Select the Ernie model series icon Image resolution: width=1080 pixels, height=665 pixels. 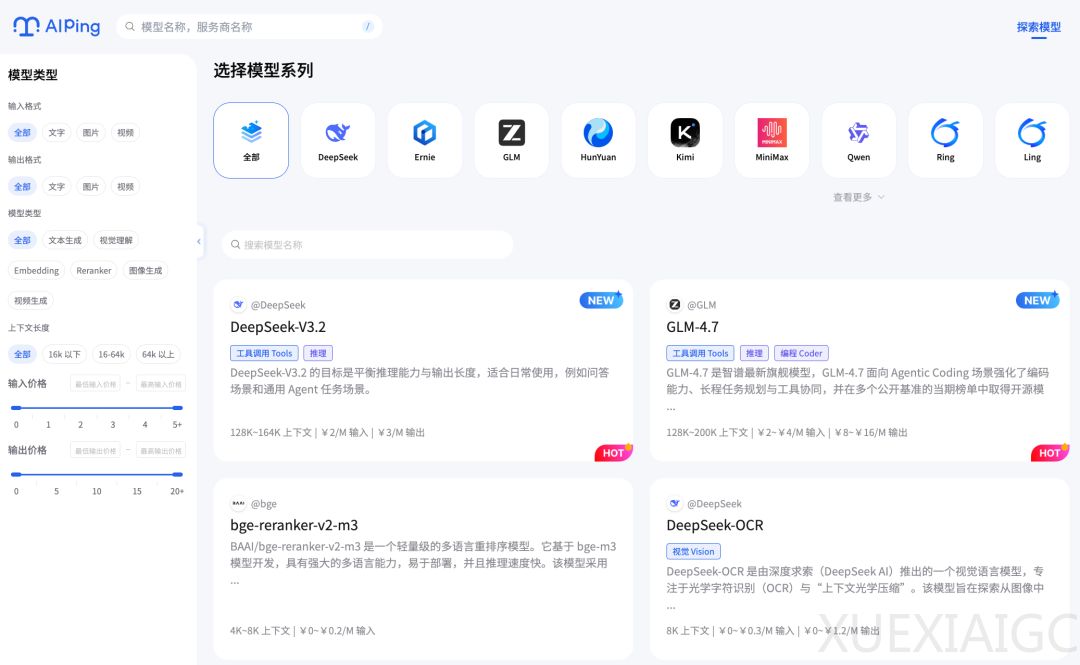424,139
